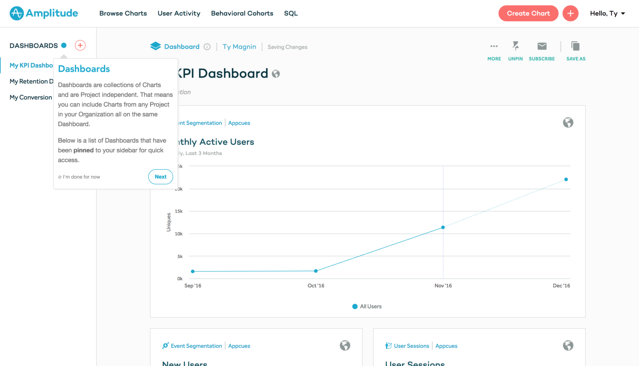Screen dimensions: 639x366
Task: Click the blue dot beside DASHBOARDS
Action: click(x=64, y=45)
